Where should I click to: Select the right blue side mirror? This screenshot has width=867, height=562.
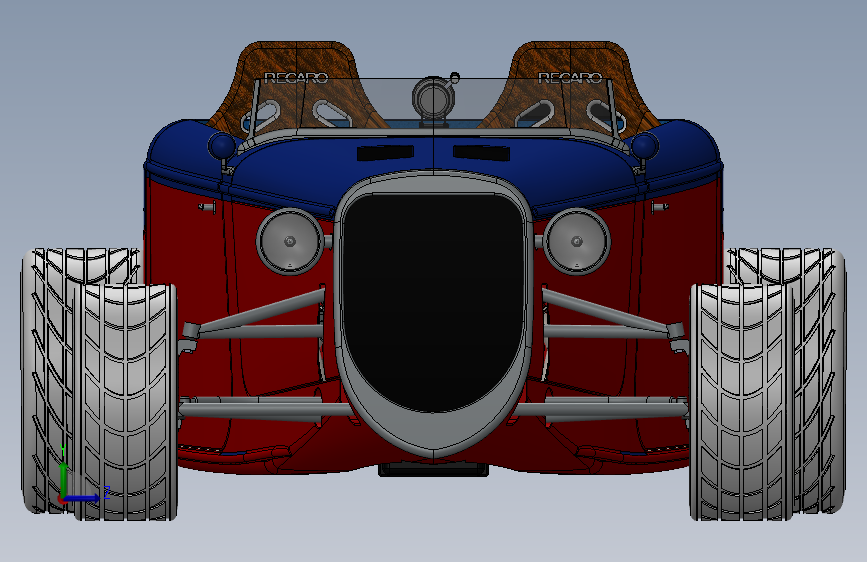coord(645,146)
